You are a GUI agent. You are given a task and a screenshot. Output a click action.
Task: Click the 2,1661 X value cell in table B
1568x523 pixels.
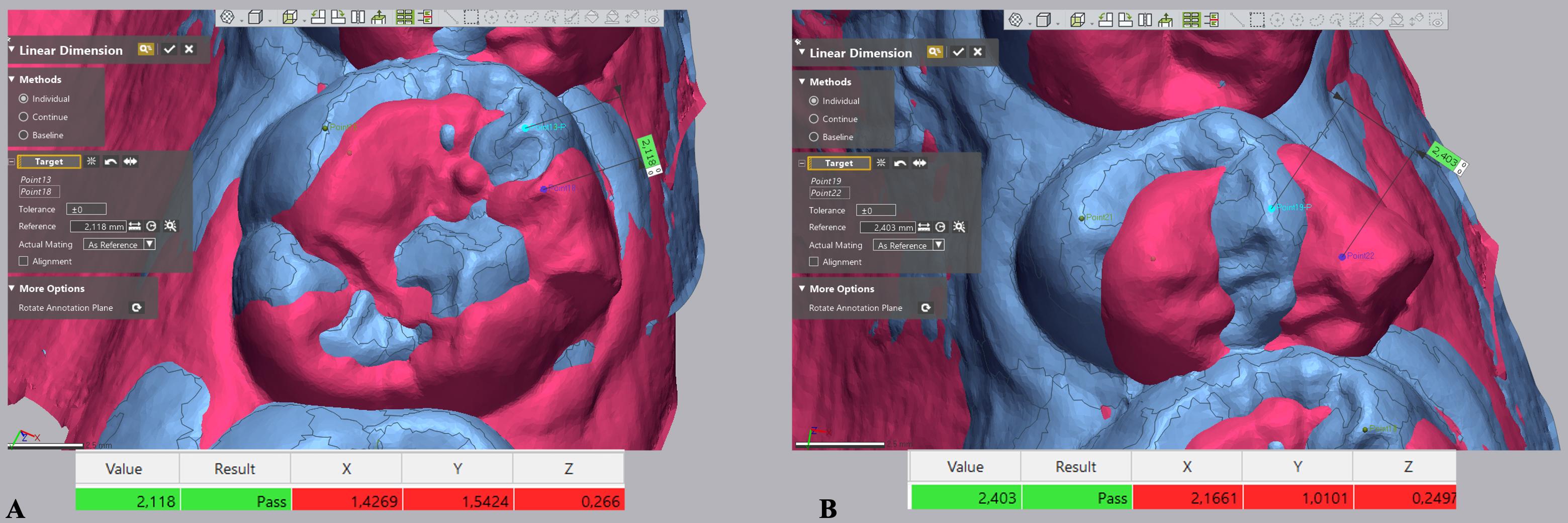[x=1186, y=498]
